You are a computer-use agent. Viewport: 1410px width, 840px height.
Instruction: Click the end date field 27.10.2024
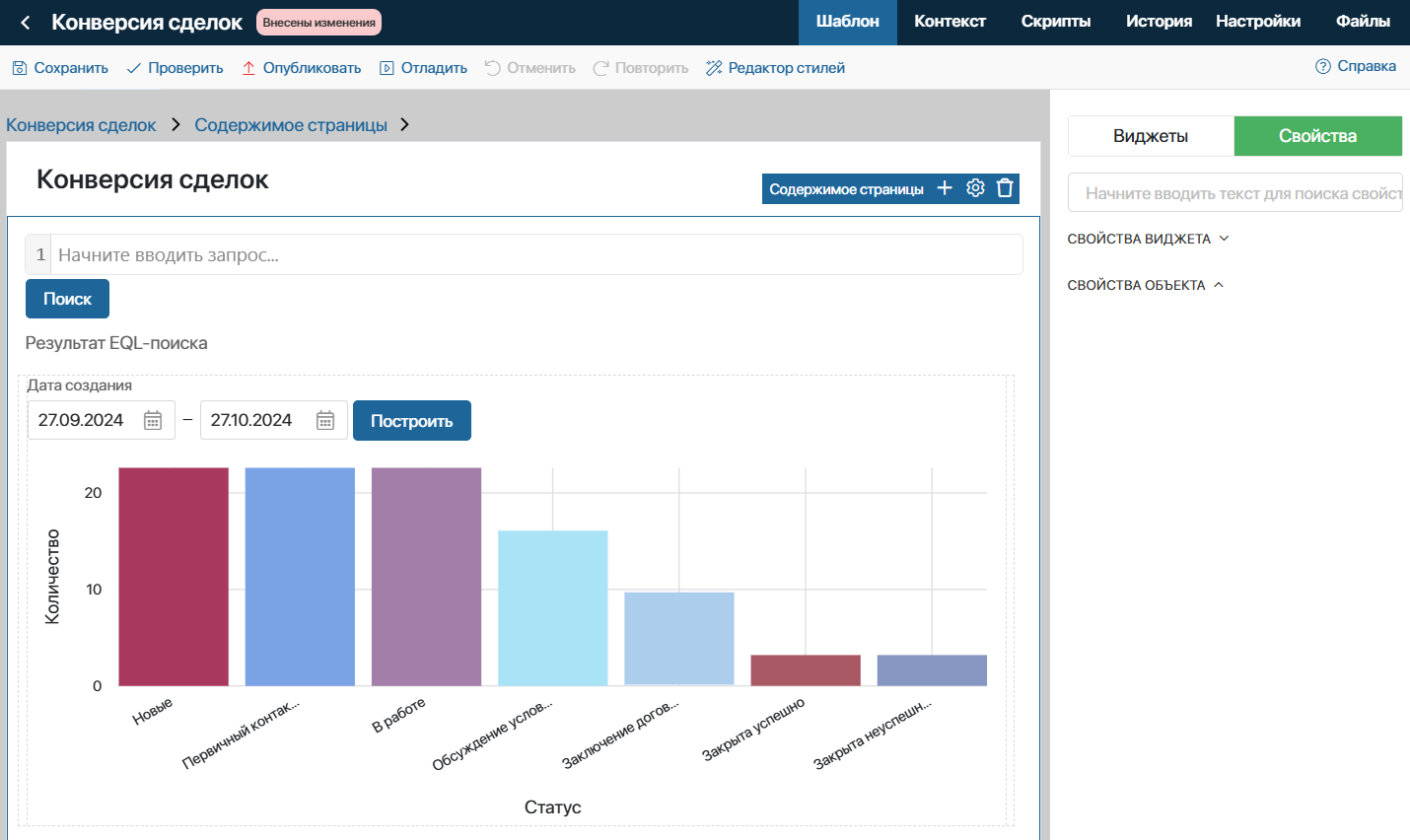pos(273,420)
